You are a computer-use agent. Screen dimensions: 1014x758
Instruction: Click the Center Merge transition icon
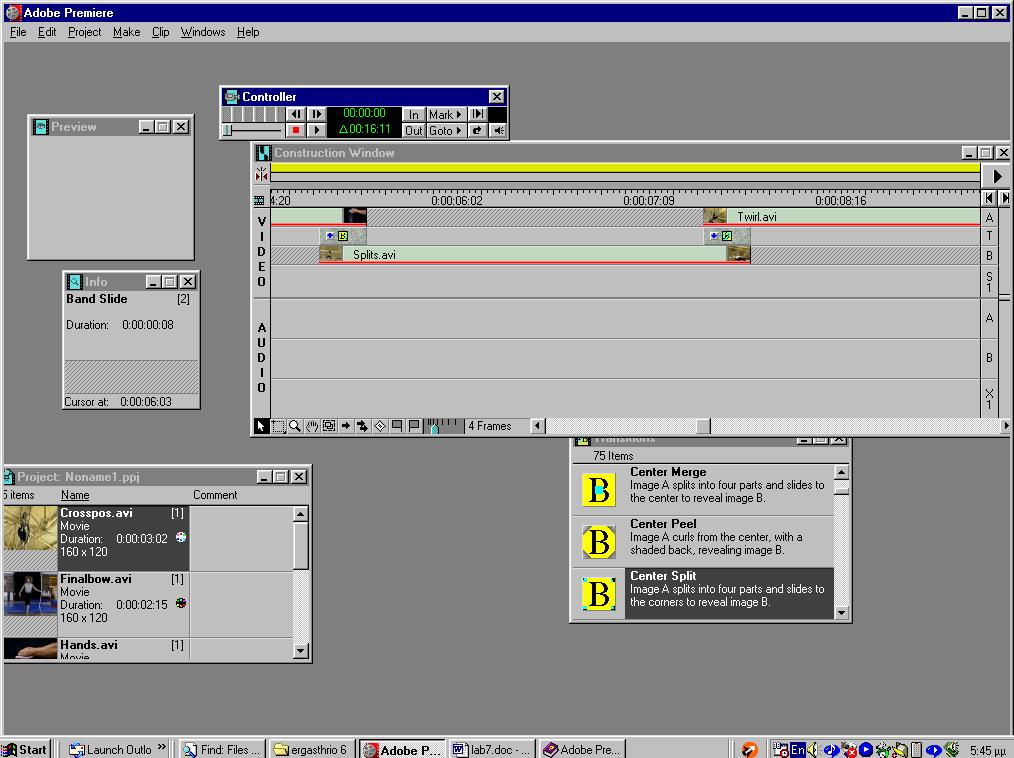[599, 490]
